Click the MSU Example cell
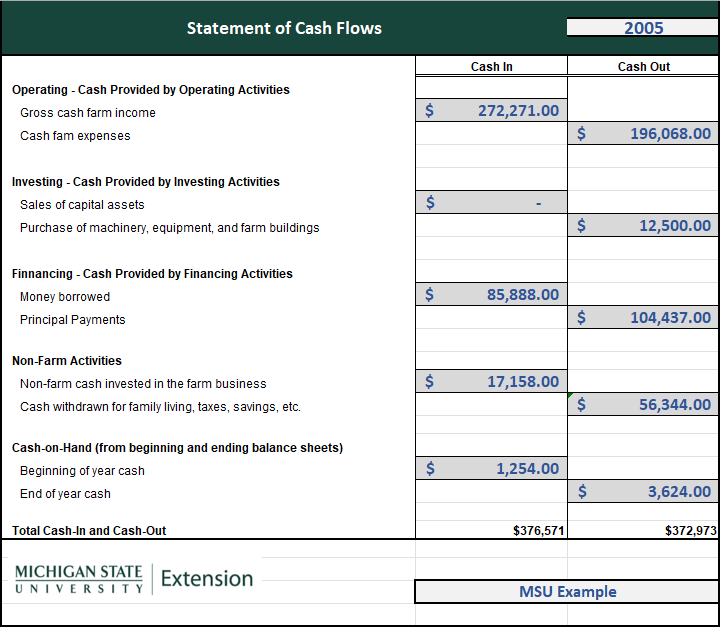This screenshot has width=720, height=627. click(x=567, y=591)
